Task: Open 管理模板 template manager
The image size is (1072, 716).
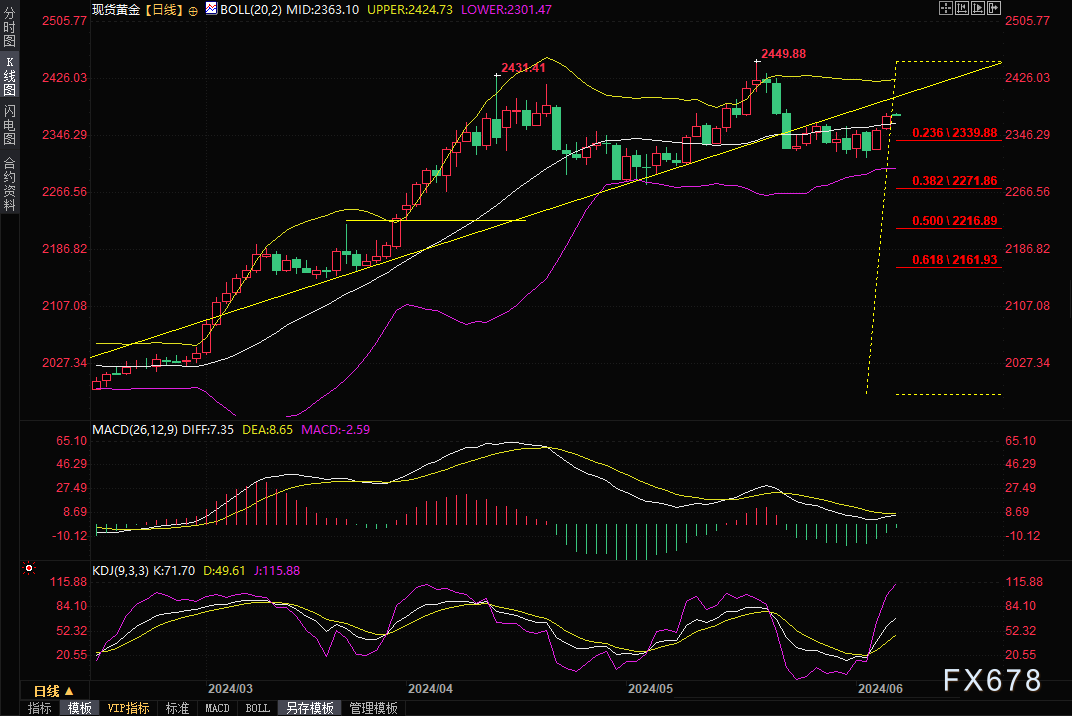Action: [x=373, y=708]
